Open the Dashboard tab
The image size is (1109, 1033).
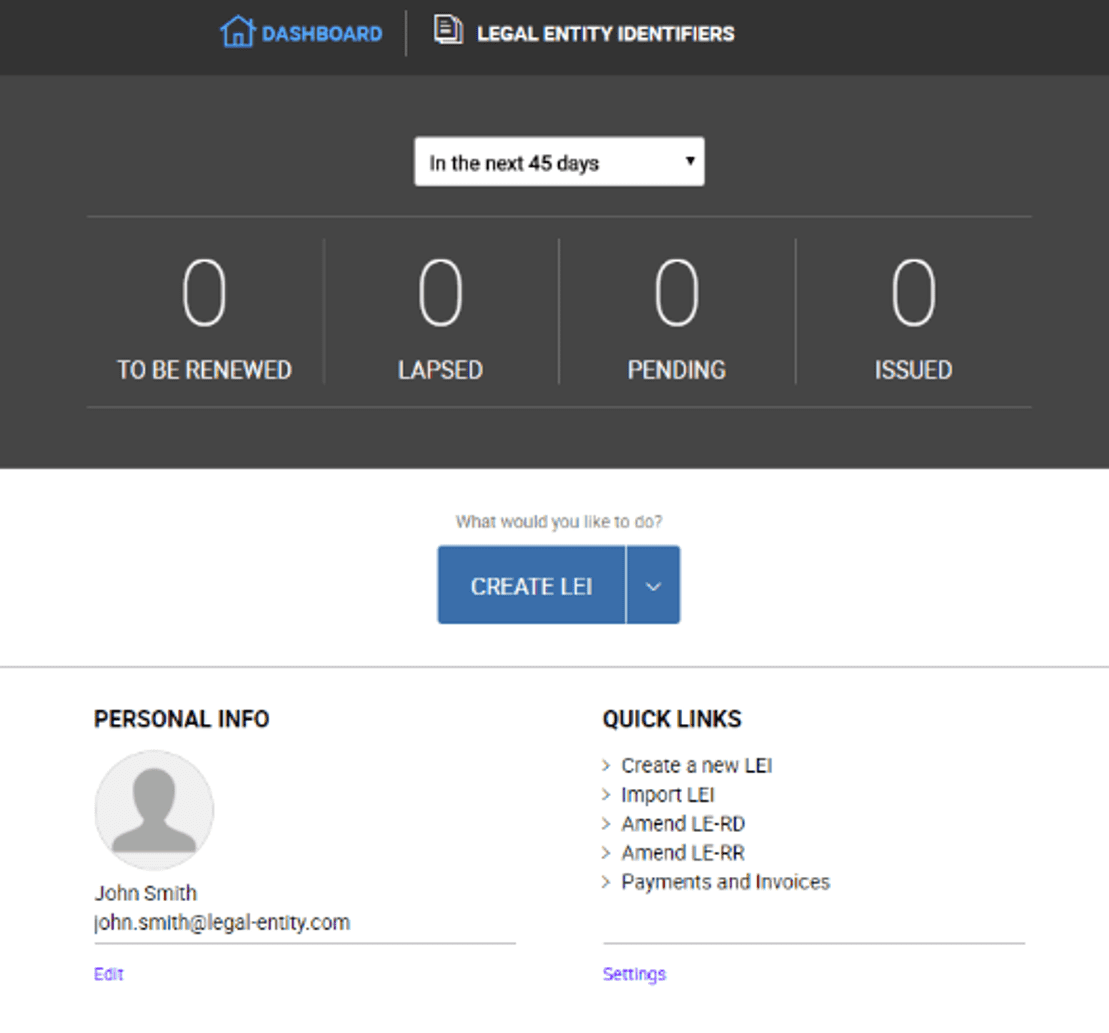(x=301, y=33)
